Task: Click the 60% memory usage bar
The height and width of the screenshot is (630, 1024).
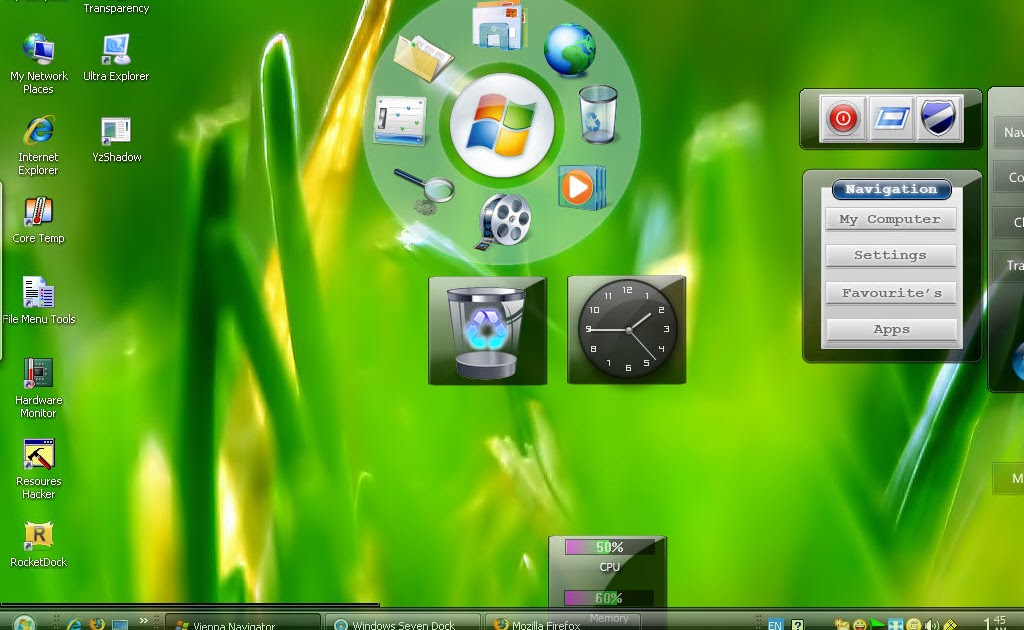Action: [609, 598]
